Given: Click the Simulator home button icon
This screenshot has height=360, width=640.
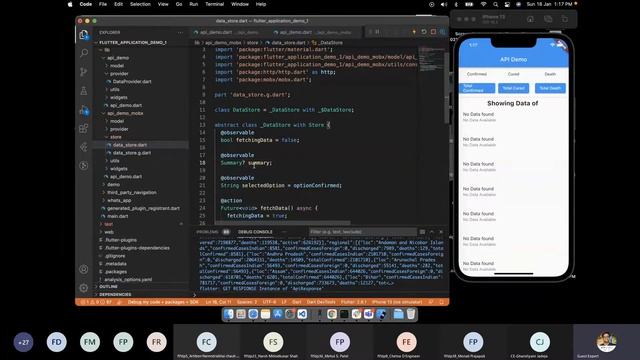Looking at the screenshot, I should (530, 19).
